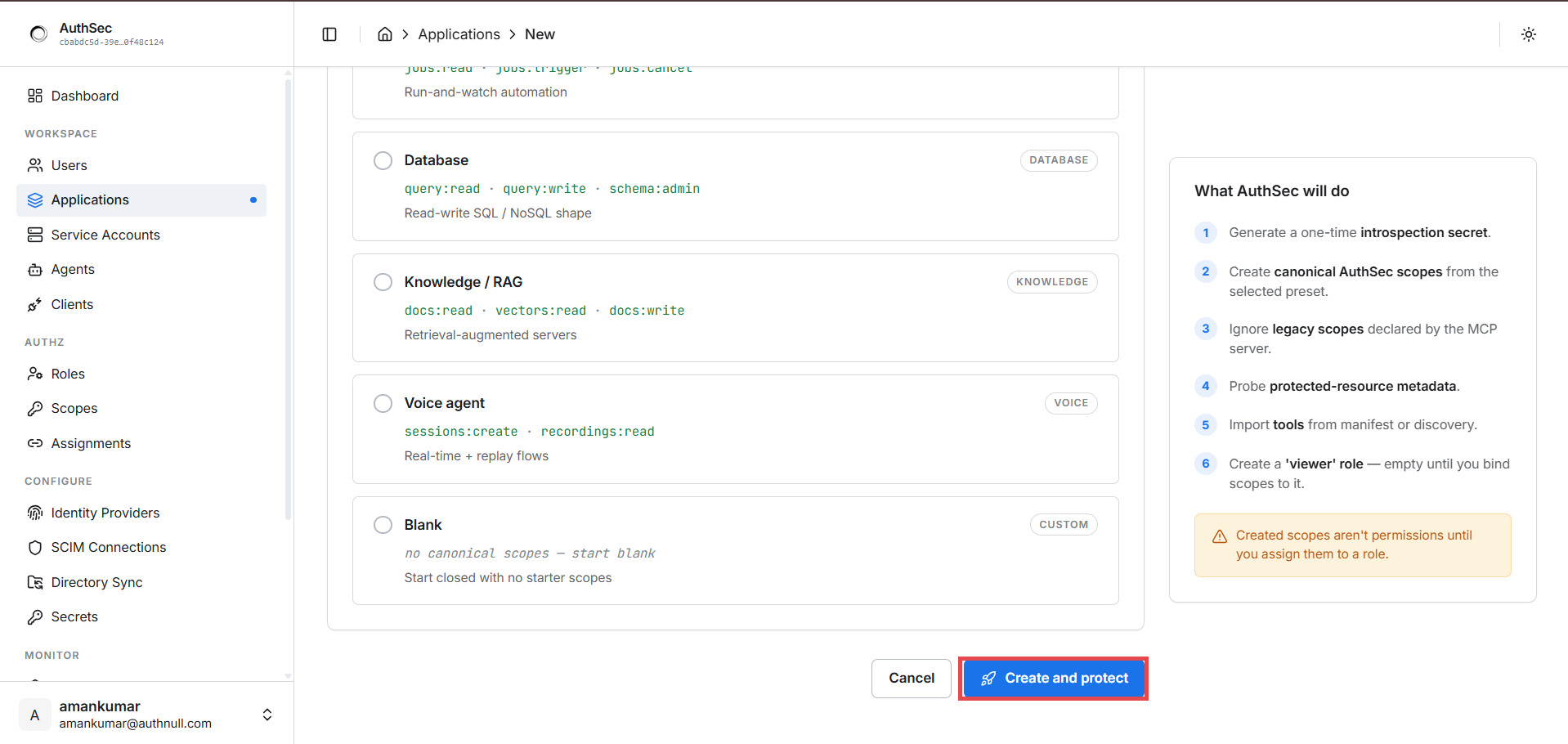Click the SCIM Connections shield icon

point(35,548)
